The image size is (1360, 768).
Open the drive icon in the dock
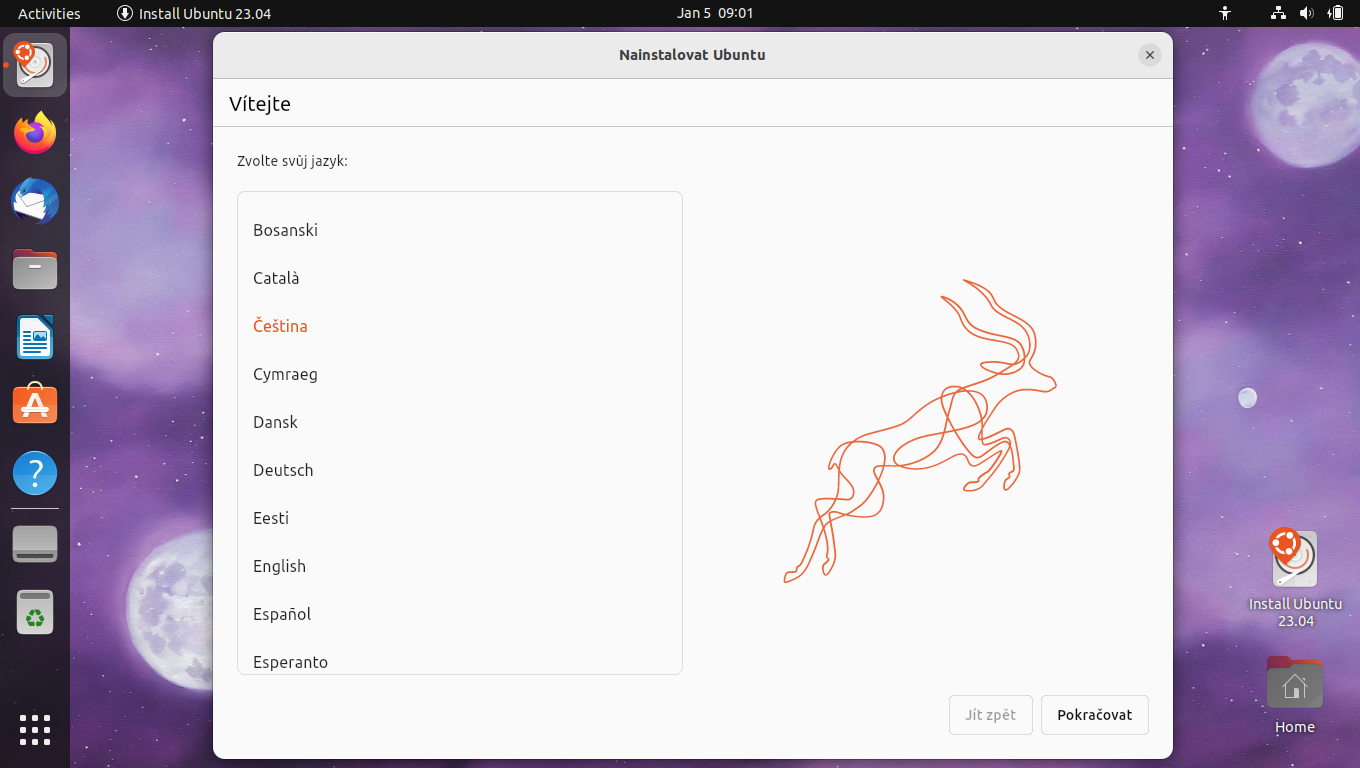coord(35,545)
